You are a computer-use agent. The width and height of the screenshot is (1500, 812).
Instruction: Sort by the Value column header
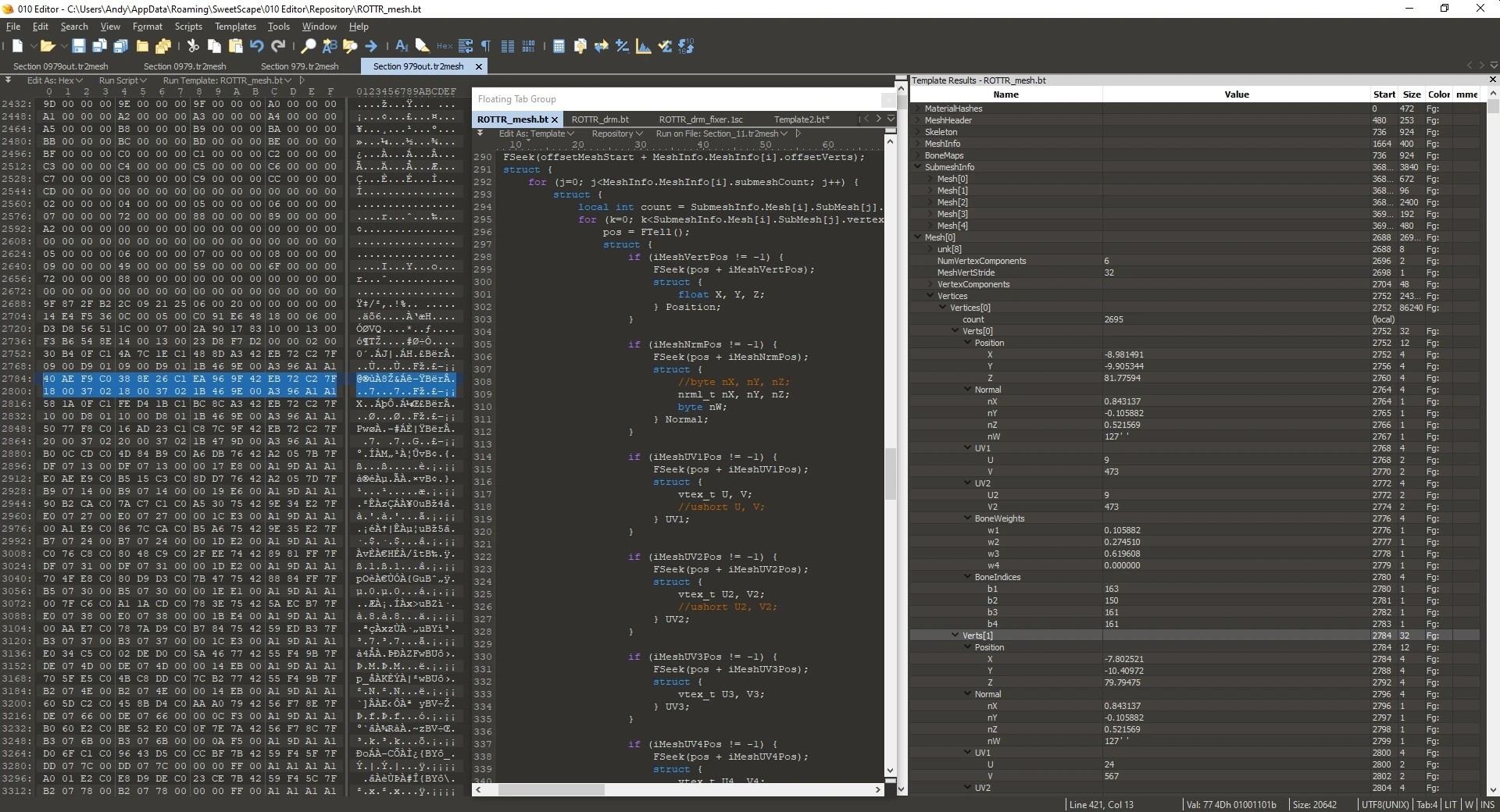[1237, 94]
